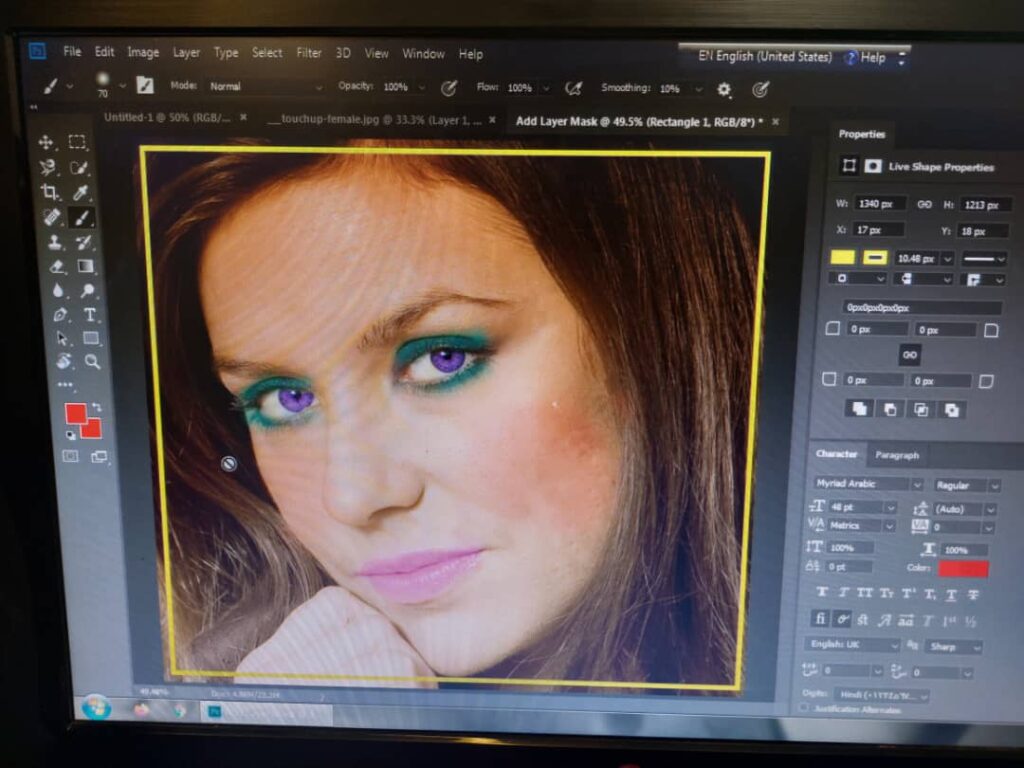Toggle the corner radius link button

[x=909, y=354]
